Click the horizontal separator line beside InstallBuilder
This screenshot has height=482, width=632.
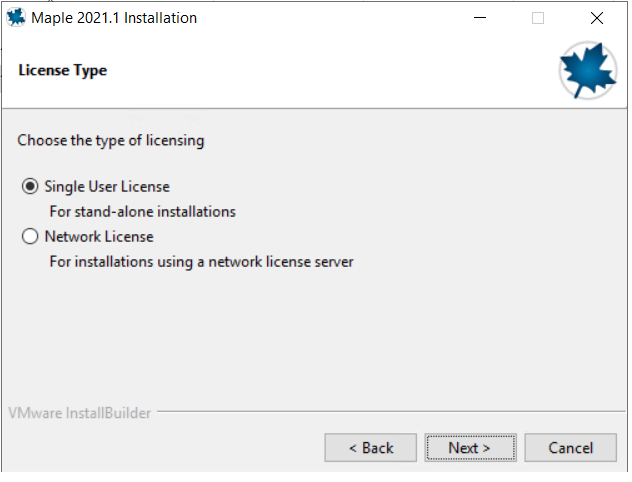click(391, 411)
